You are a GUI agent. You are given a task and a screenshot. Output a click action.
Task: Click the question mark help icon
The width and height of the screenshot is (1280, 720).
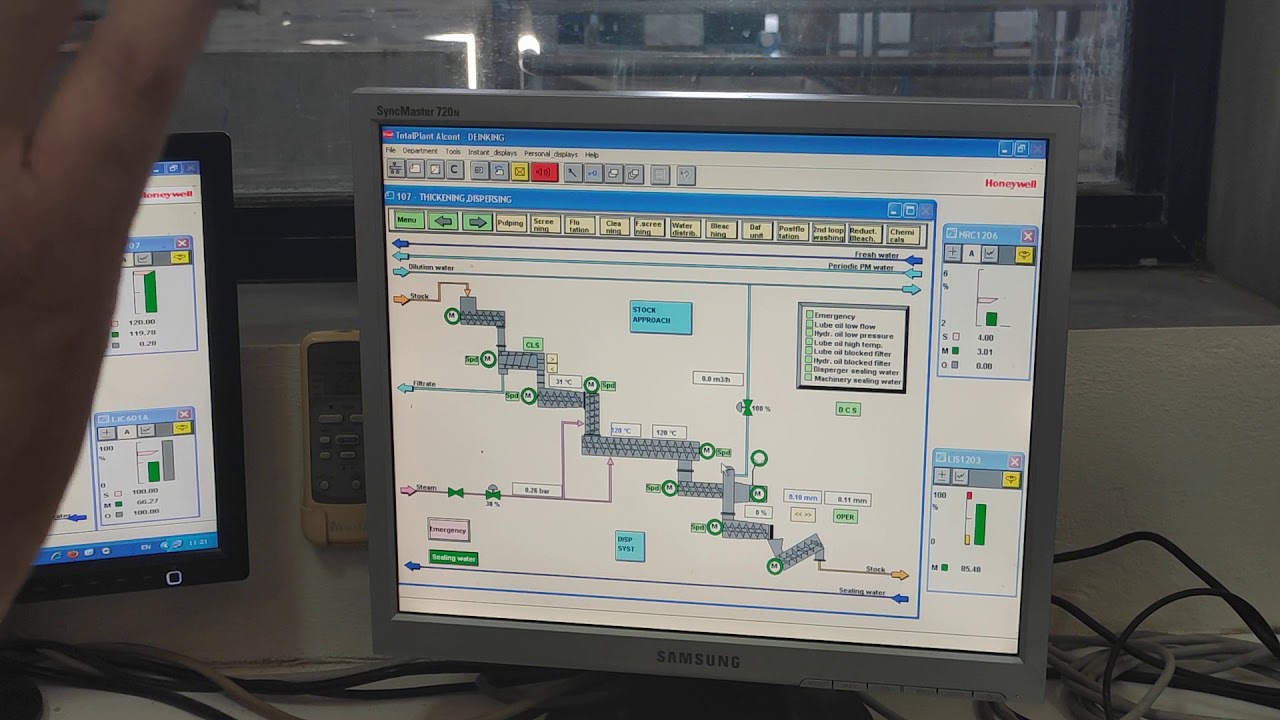pos(685,175)
